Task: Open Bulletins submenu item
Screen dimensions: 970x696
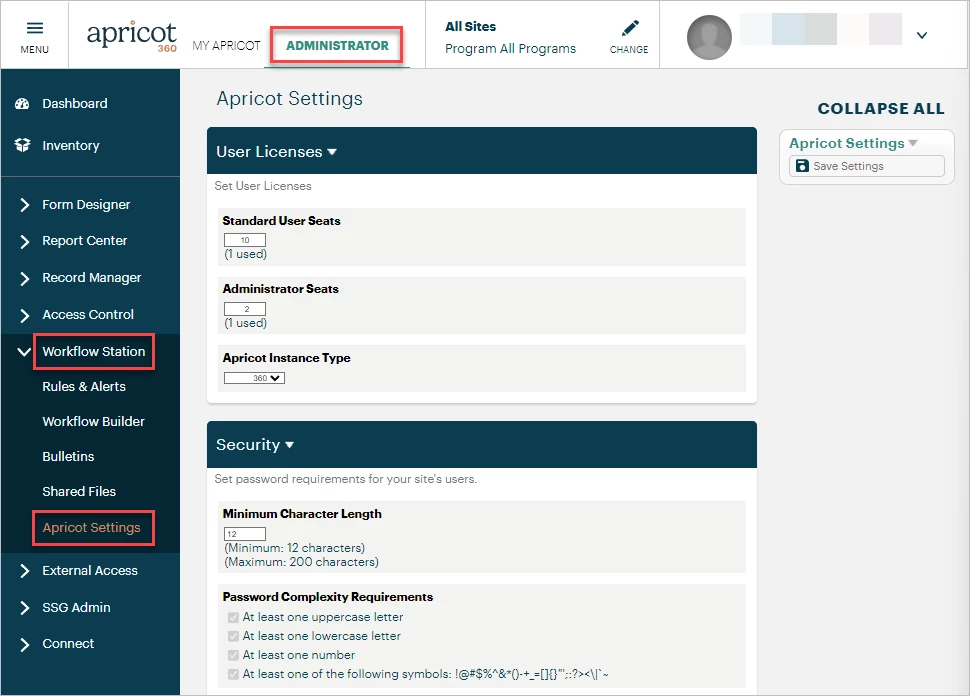Action: click(x=68, y=457)
